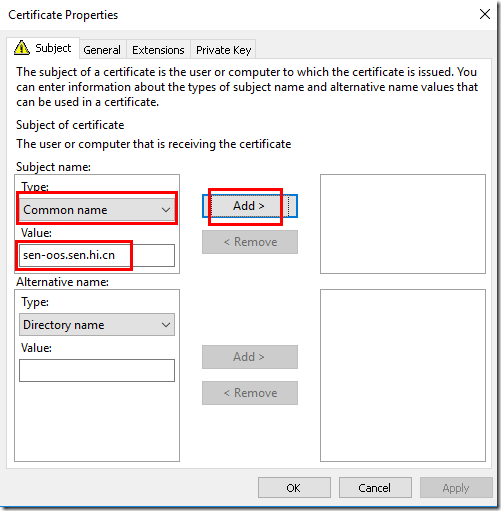This screenshot has height=511, width=501.
Task: Switch to the General tab
Action: click(102, 50)
